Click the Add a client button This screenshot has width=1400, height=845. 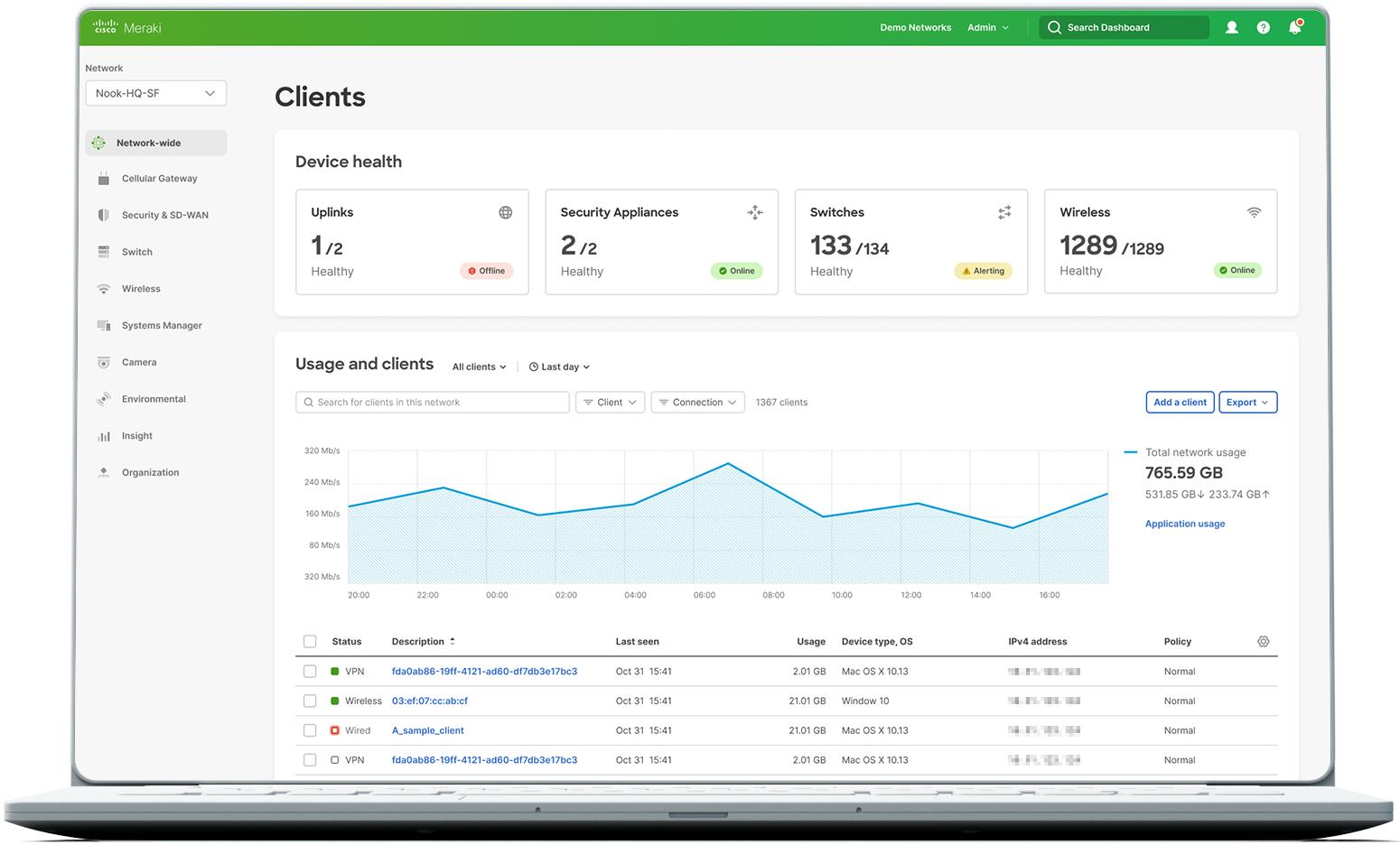1180,402
